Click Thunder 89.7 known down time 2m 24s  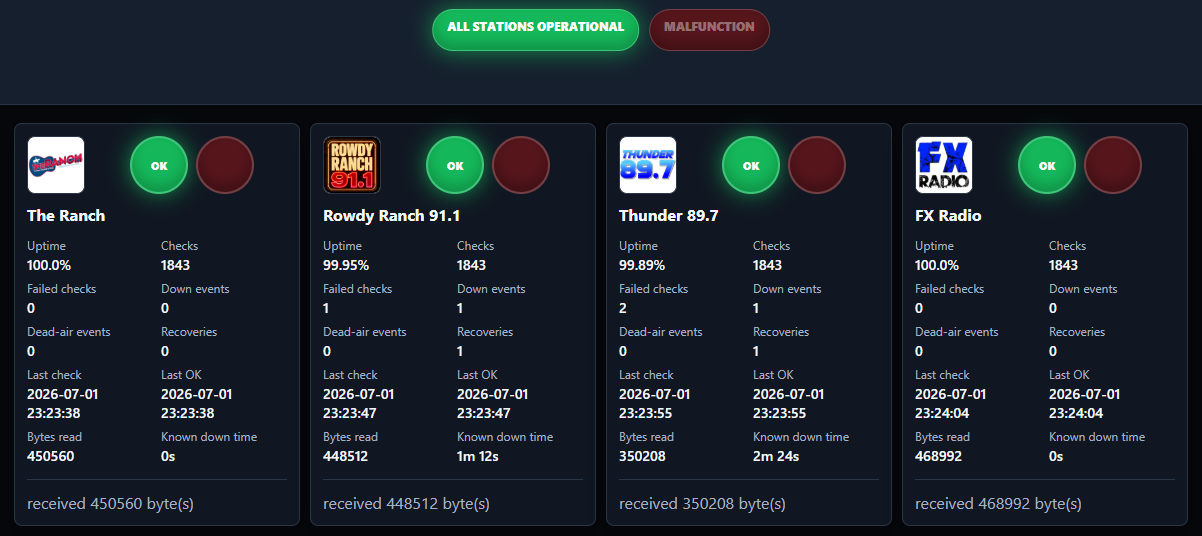click(776, 456)
